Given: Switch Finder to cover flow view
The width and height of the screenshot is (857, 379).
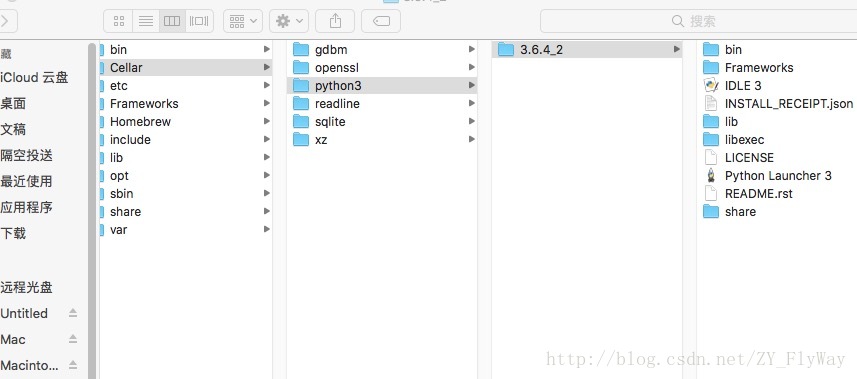Looking at the screenshot, I should (x=199, y=21).
